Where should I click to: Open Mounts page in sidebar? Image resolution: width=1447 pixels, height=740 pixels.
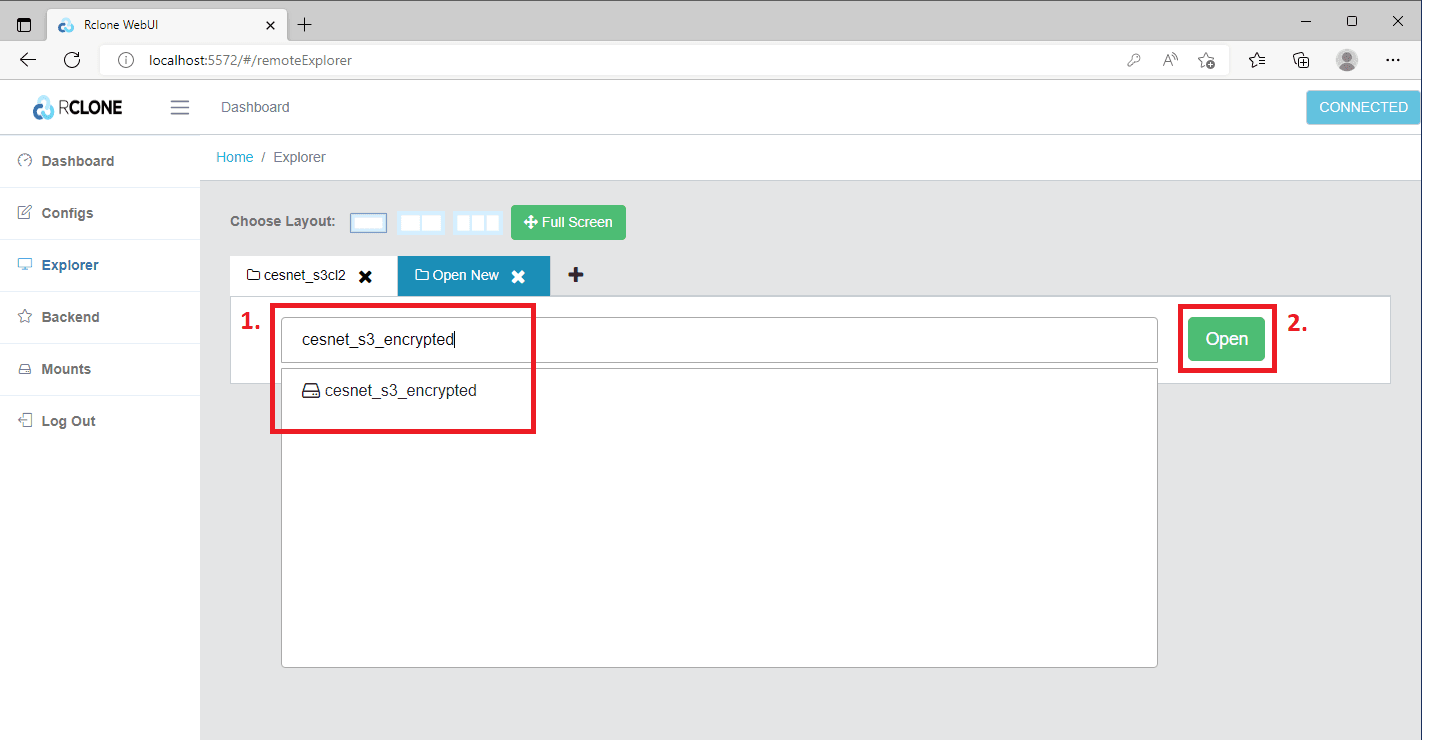click(x=66, y=369)
